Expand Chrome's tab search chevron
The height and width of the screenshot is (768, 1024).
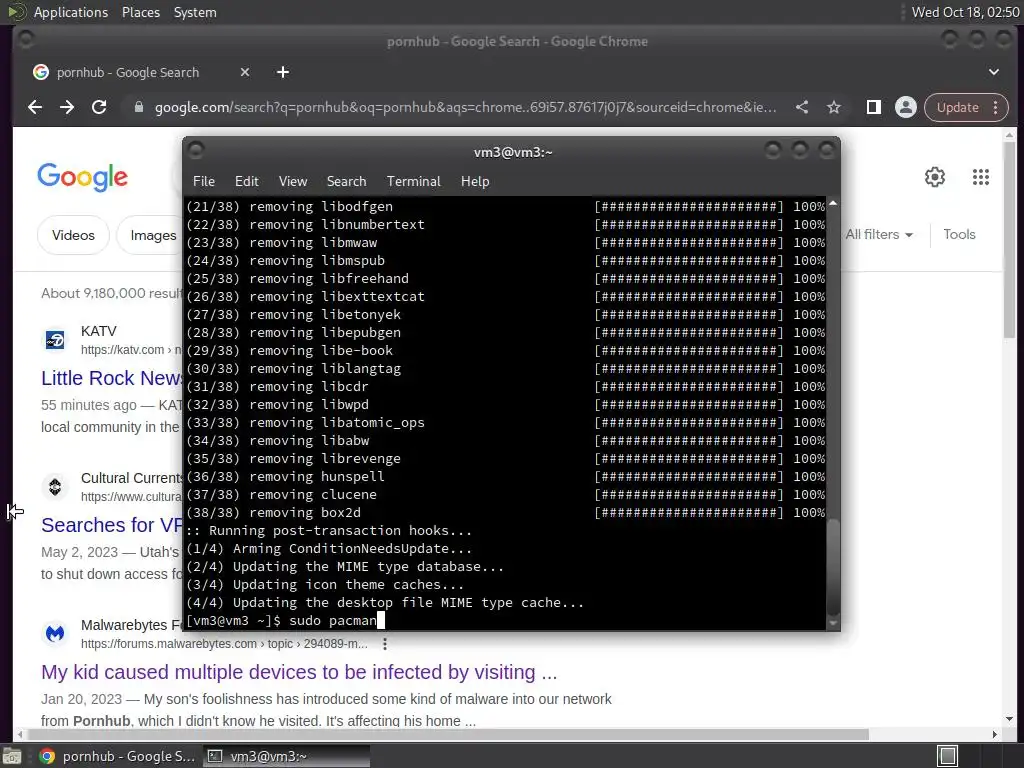point(993,72)
